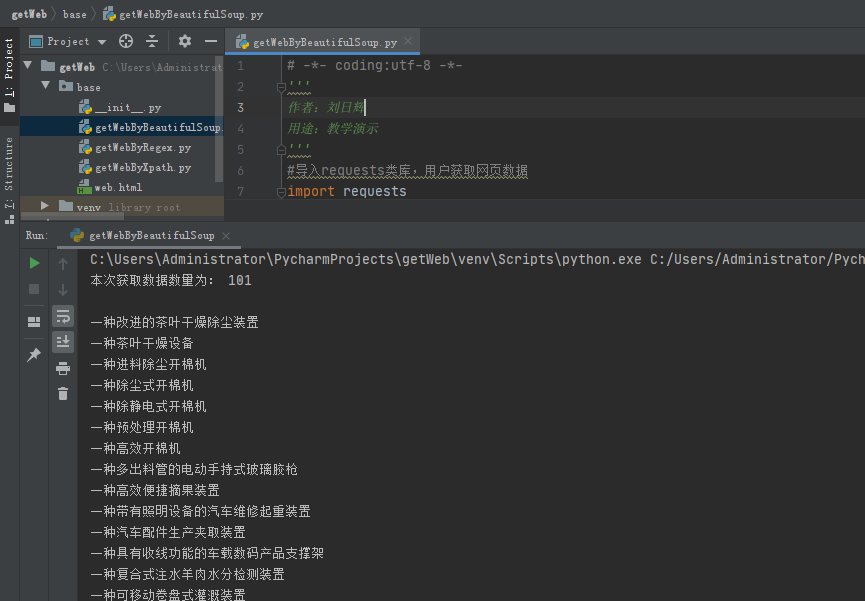This screenshot has width=865, height=601.
Task: Click '一种预处理开棉机' output line
Action: tap(142, 427)
